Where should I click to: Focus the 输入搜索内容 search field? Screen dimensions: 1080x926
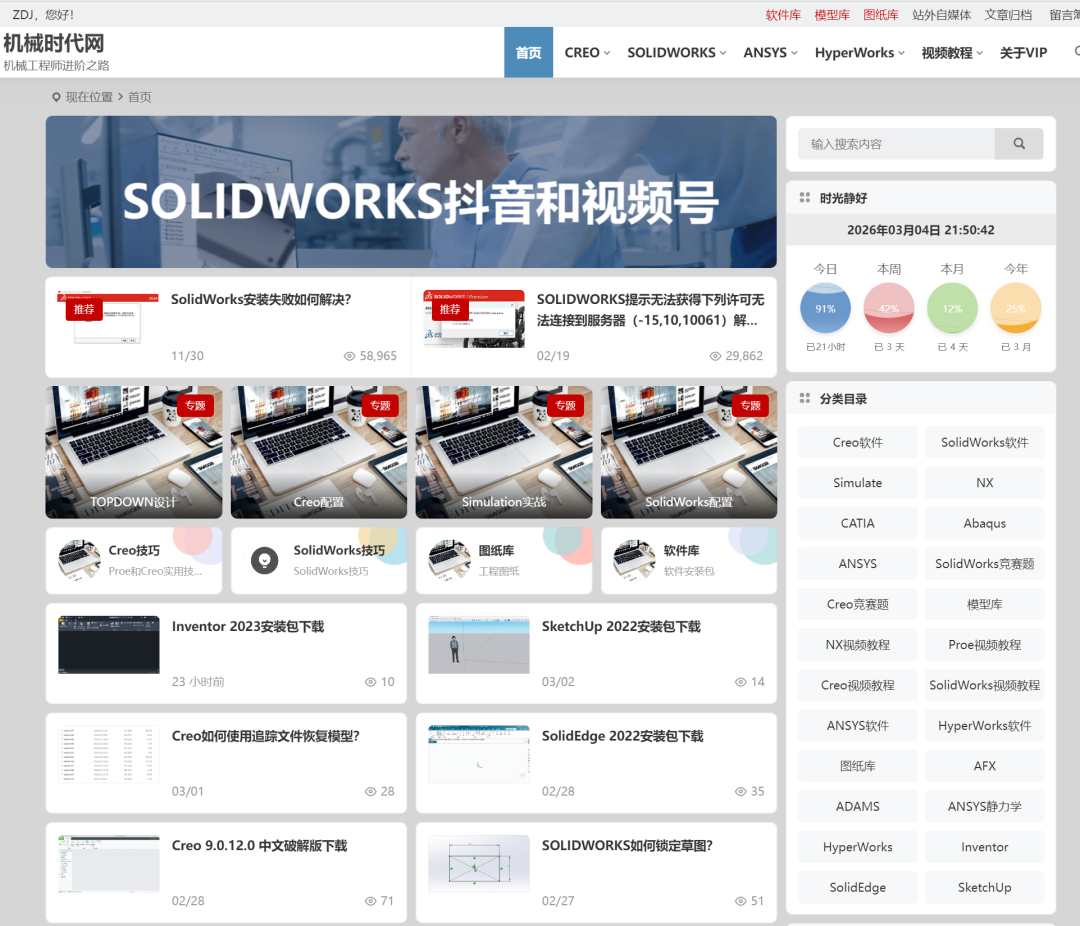(896, 144)
